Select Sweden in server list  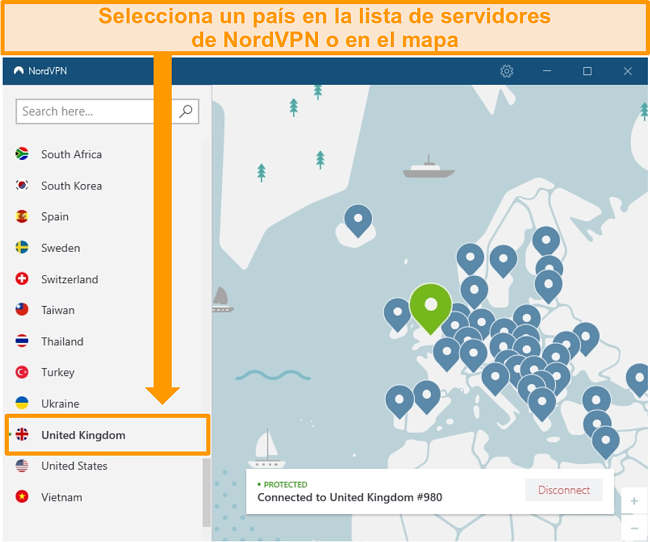[61, 248]
